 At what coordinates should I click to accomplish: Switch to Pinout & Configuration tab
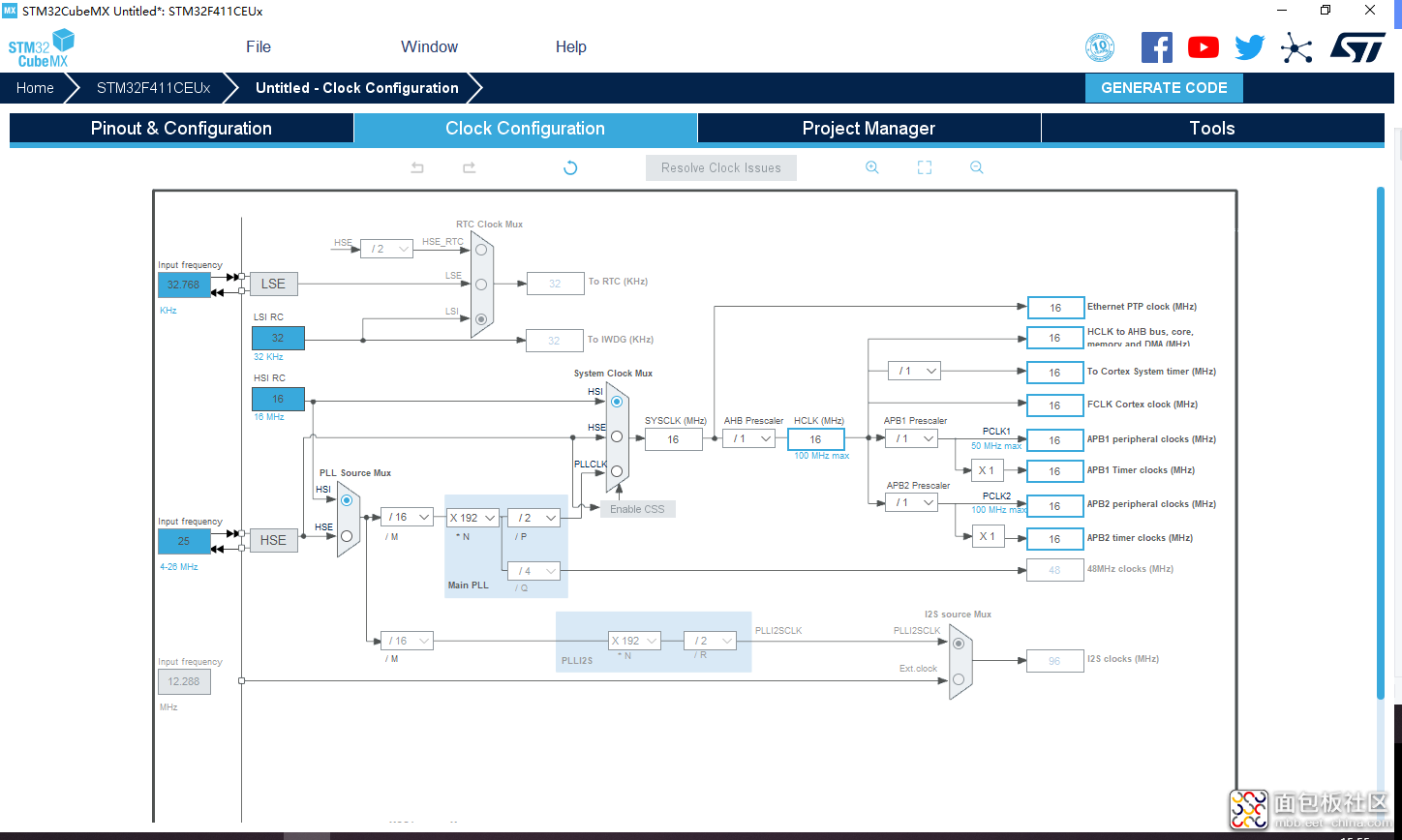click(181, 129)
